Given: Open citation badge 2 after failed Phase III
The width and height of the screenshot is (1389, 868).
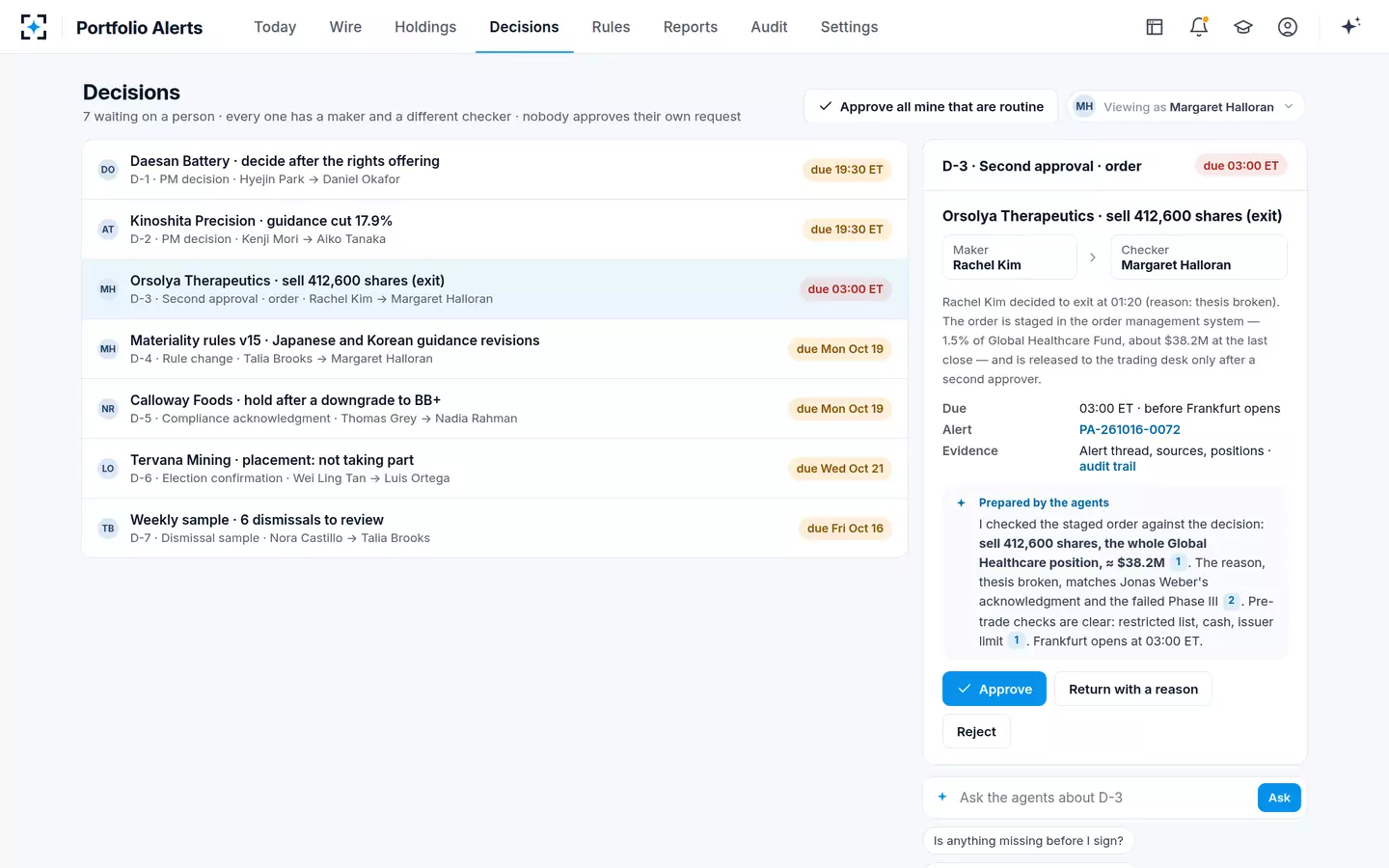Looking at the screenshot, I should click(1231, 601).
